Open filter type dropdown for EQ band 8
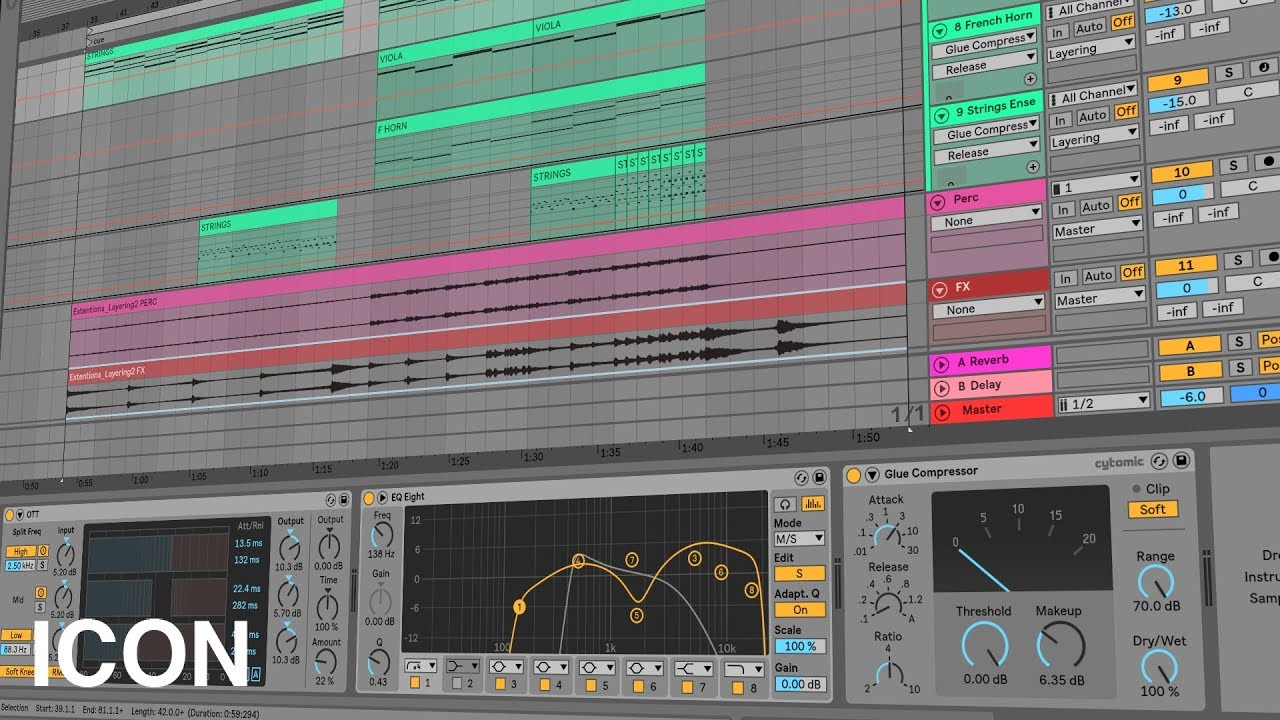Image resolution: width=1280 pixels, height=720 pixels. click(x=743, y=669)
